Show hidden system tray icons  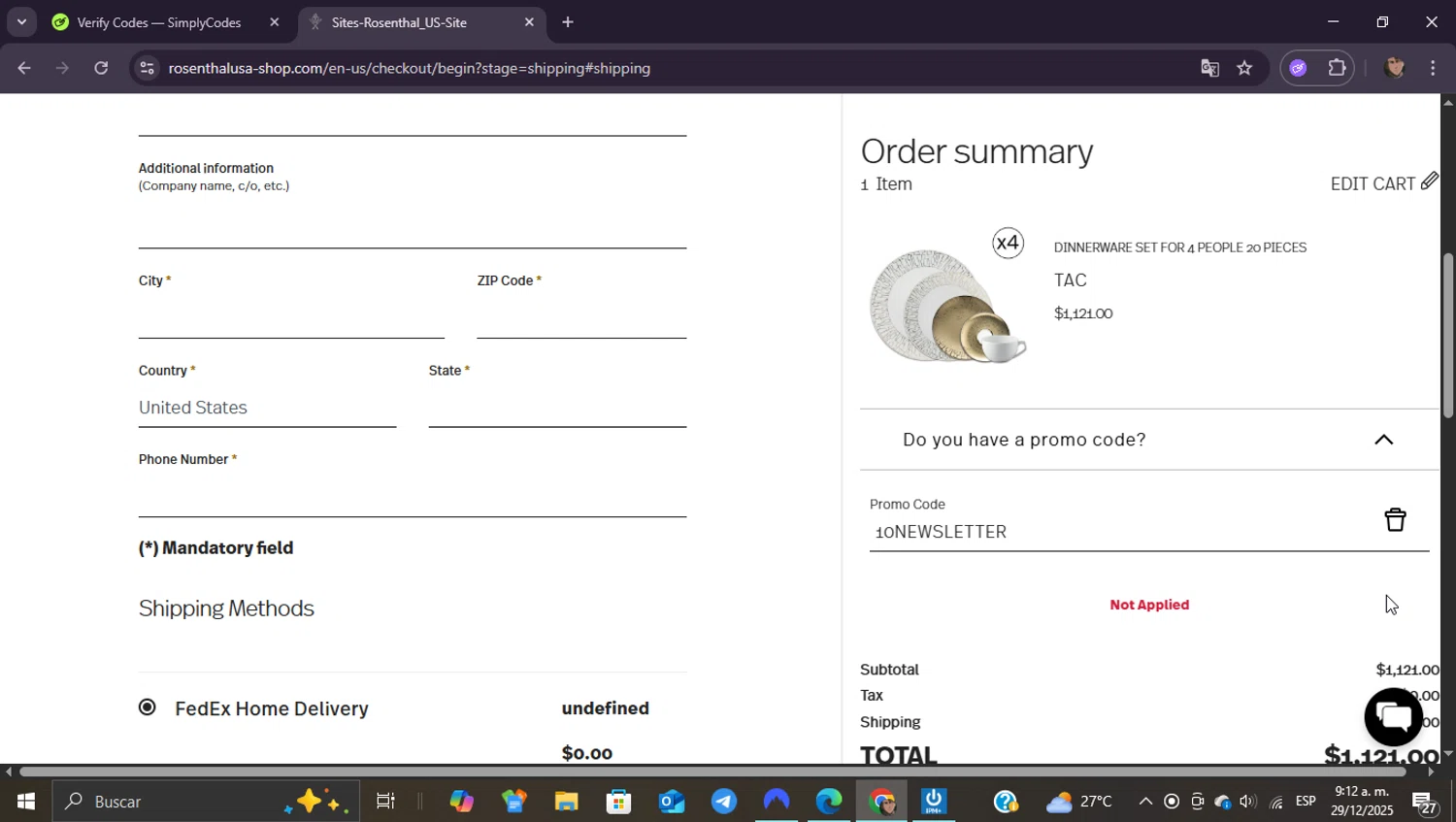tap(1145, 802)
